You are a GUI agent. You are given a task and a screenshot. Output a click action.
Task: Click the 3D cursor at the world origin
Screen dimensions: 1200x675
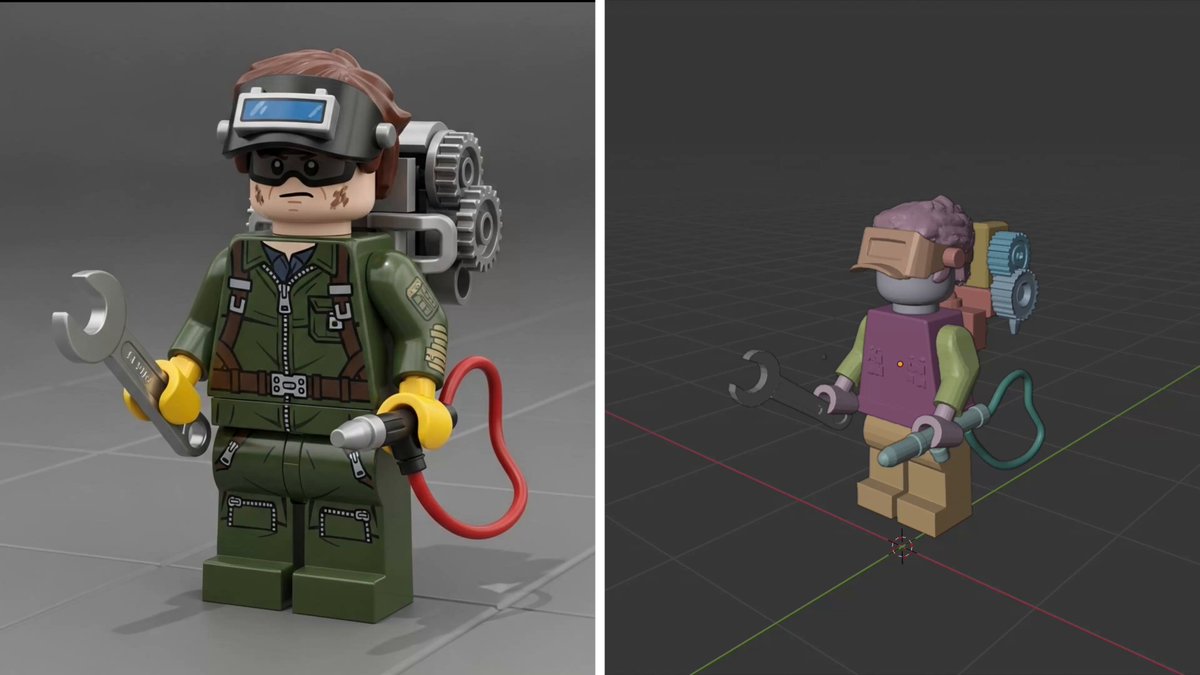[x=902, y=546]
